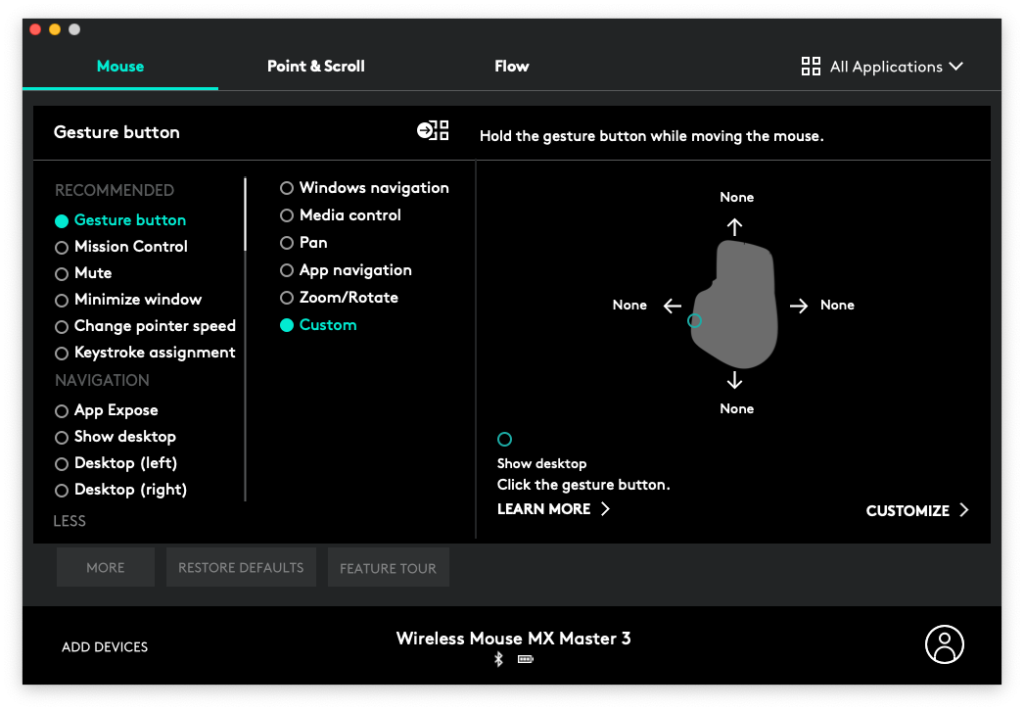This screenshot has height=711, width=1024.
Task: Choose App navigation gesture mode
Action: click(x=346, y=270)
